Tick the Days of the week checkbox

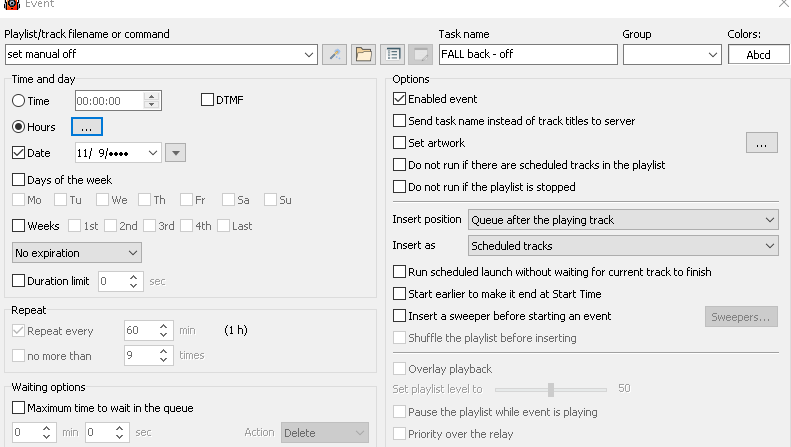click(x=19, y=180)
